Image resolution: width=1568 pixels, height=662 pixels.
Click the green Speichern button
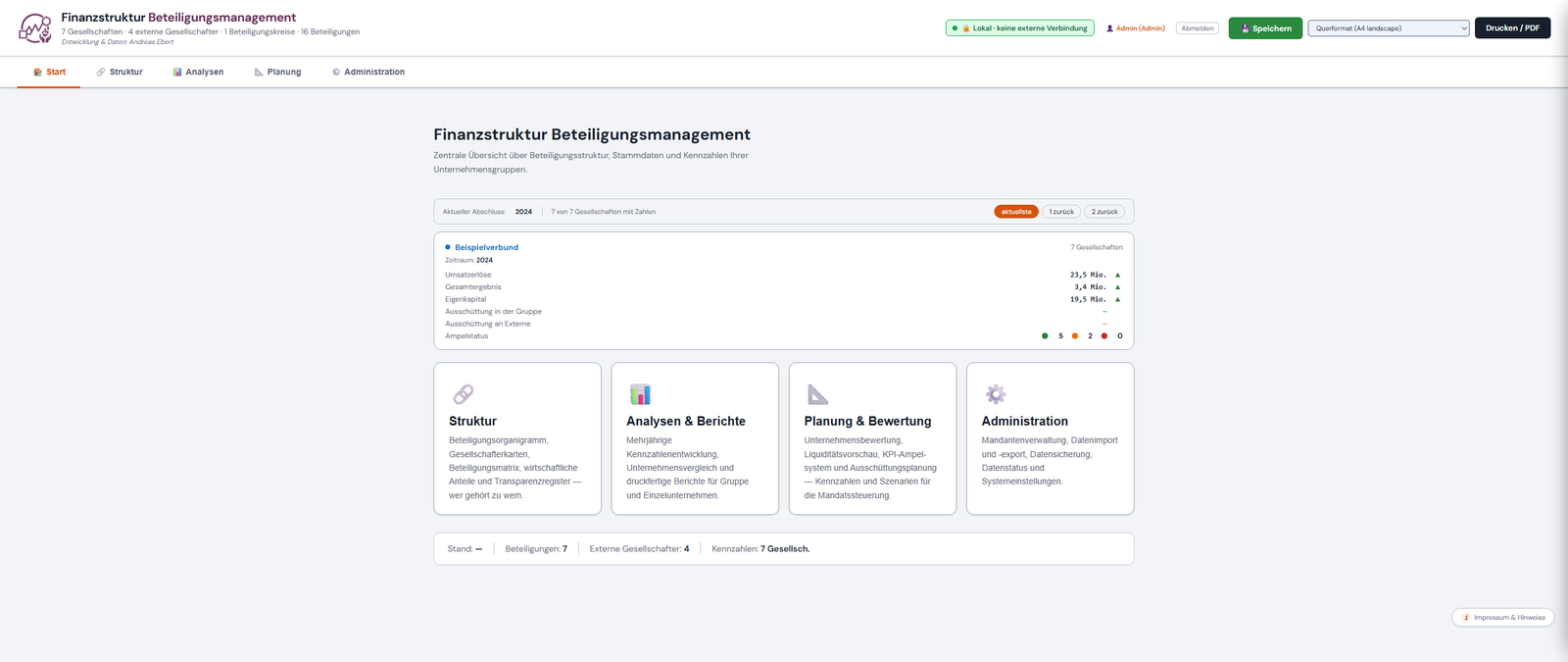click(1265, 28)
